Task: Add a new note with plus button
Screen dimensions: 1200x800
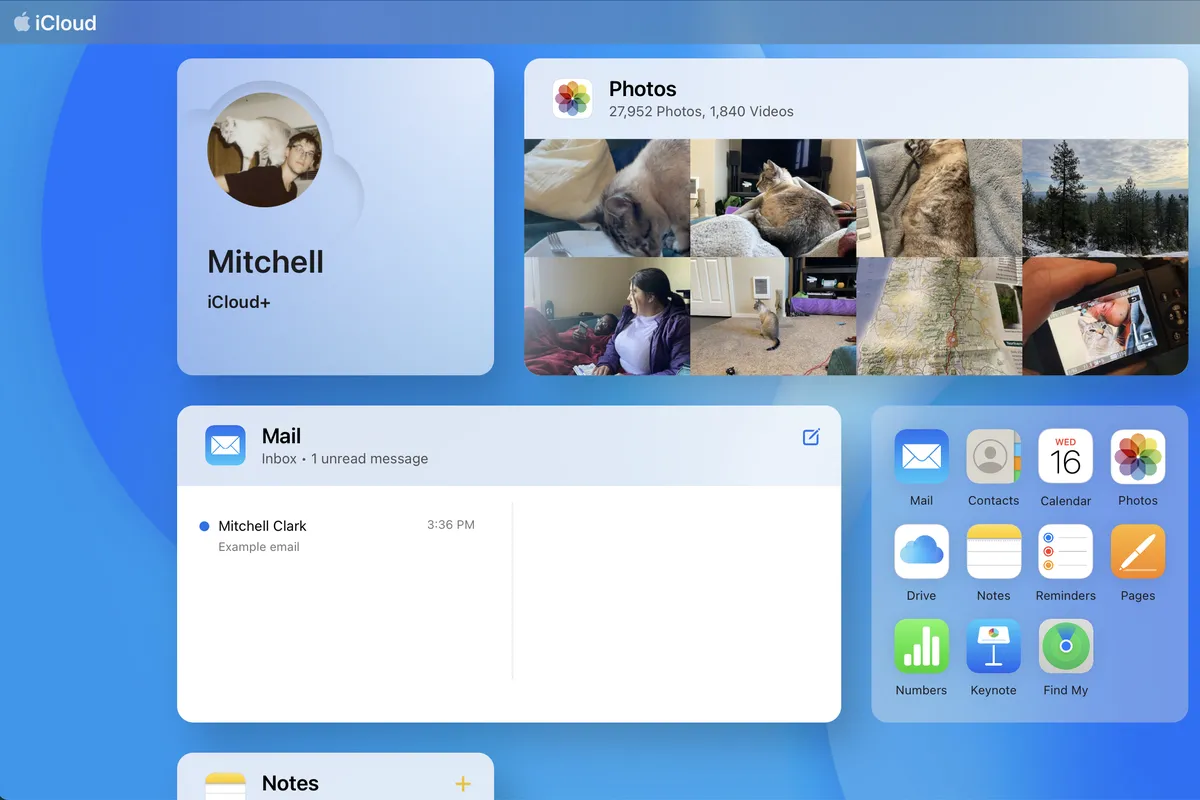Action: click(463, 784)
